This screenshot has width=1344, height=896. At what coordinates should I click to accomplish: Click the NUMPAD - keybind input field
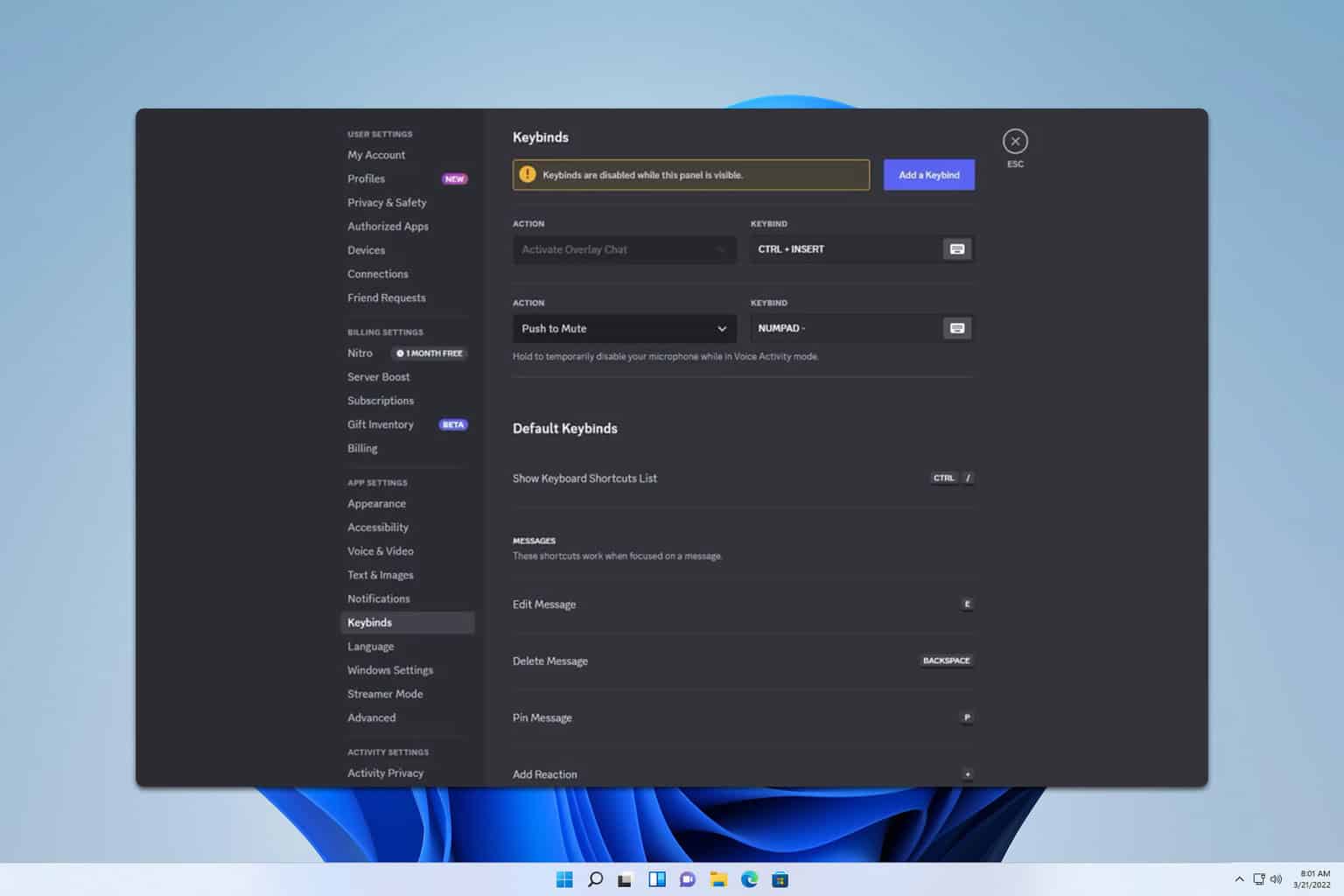coord(844,328)
